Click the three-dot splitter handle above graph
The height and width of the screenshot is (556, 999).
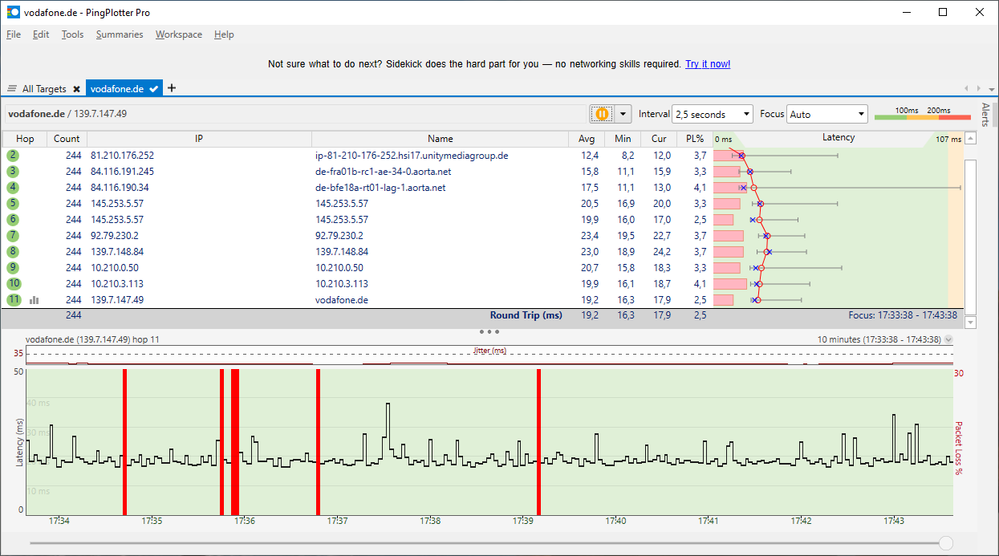click(489, 331)
